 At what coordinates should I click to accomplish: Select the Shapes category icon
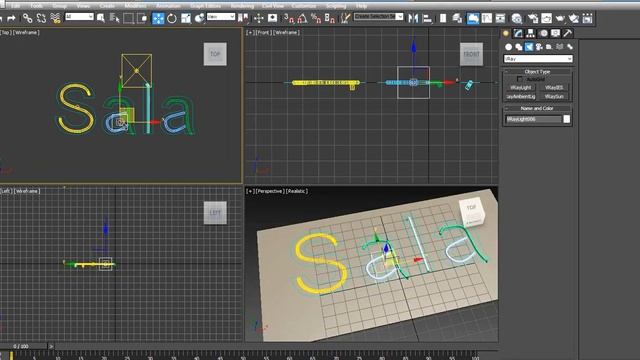(518, 47)
